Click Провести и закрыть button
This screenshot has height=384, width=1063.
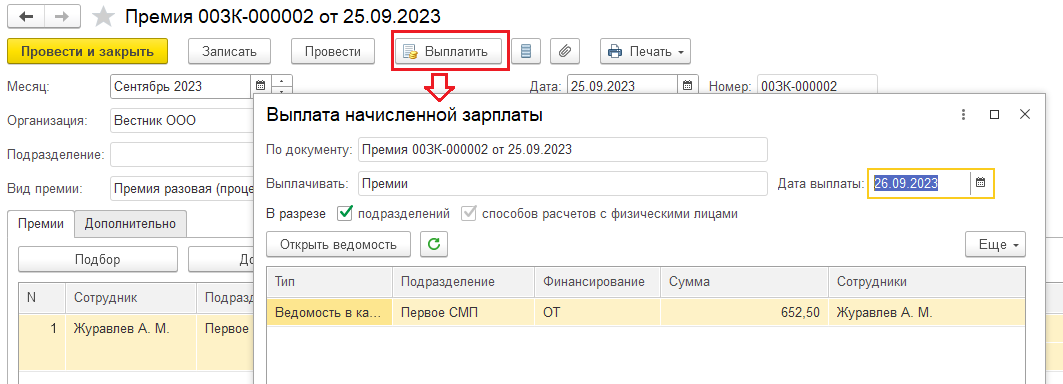point(87,52)
